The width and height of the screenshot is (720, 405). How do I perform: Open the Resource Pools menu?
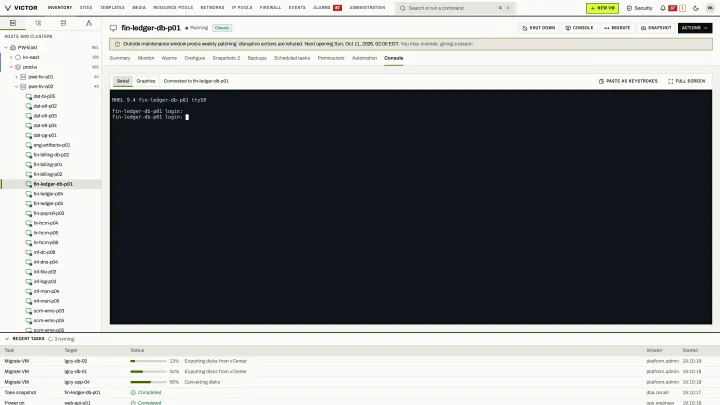point(173,8)
